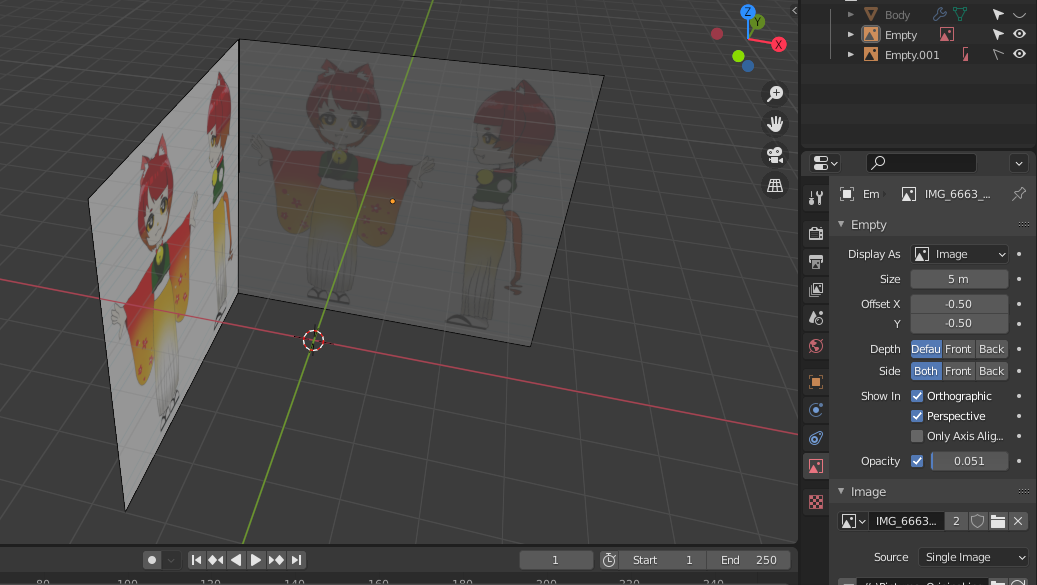
Task: Click the Opacity 0.051 slider
Action: tap(969, 461)
